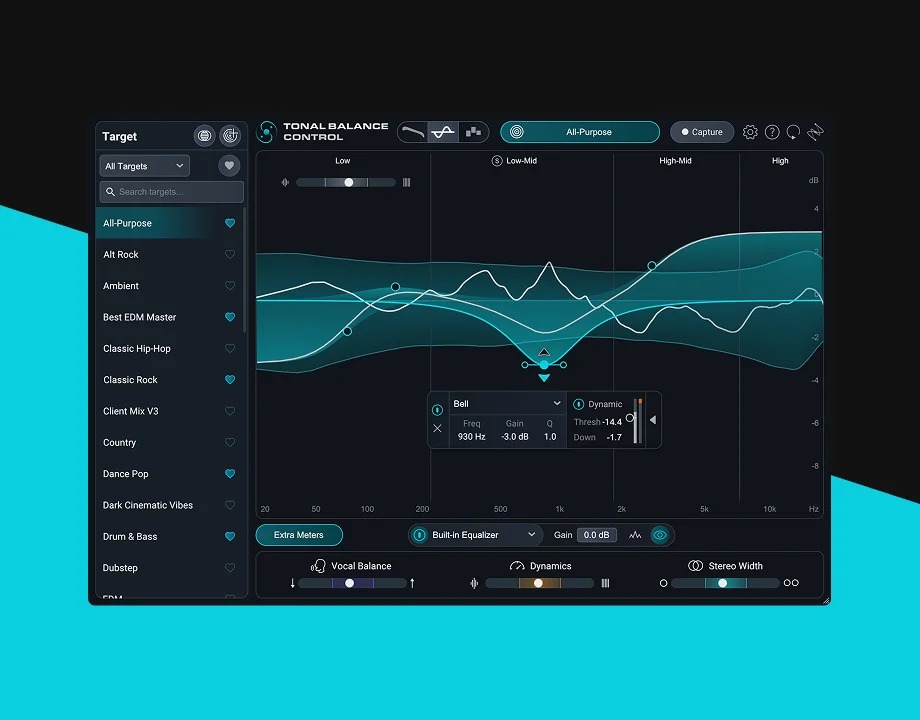
Task: Toggle the EQ band power button
Action: (x=437, y=410)
